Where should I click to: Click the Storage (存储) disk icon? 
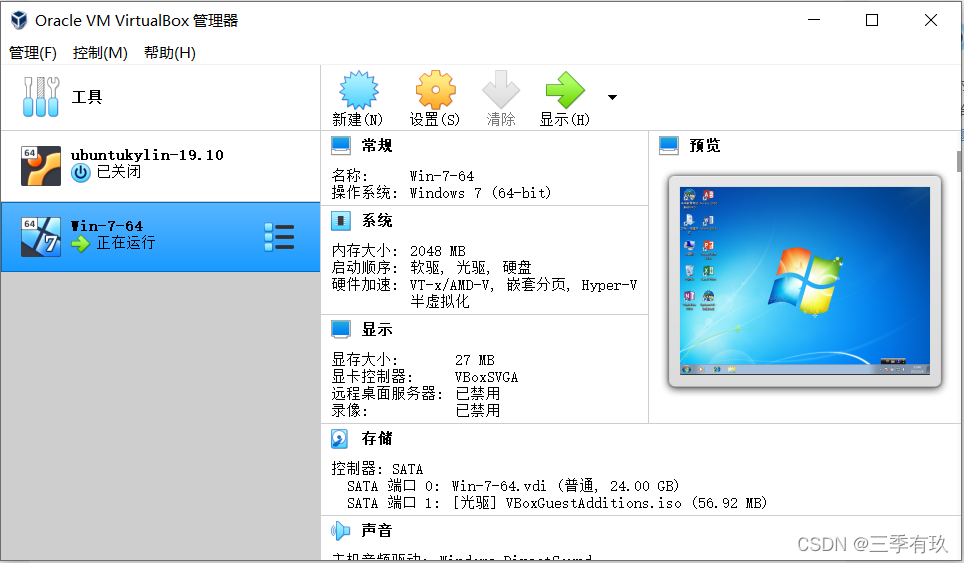tap(339, 439)
